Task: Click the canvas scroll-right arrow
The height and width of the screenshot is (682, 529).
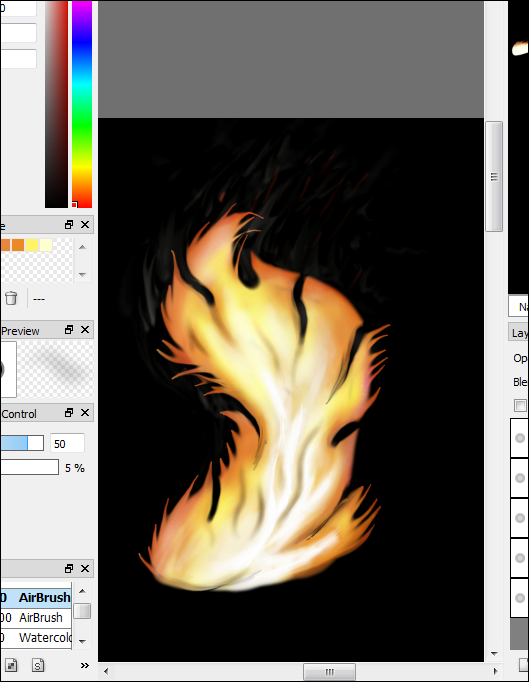Action: (x=495, y=671)
